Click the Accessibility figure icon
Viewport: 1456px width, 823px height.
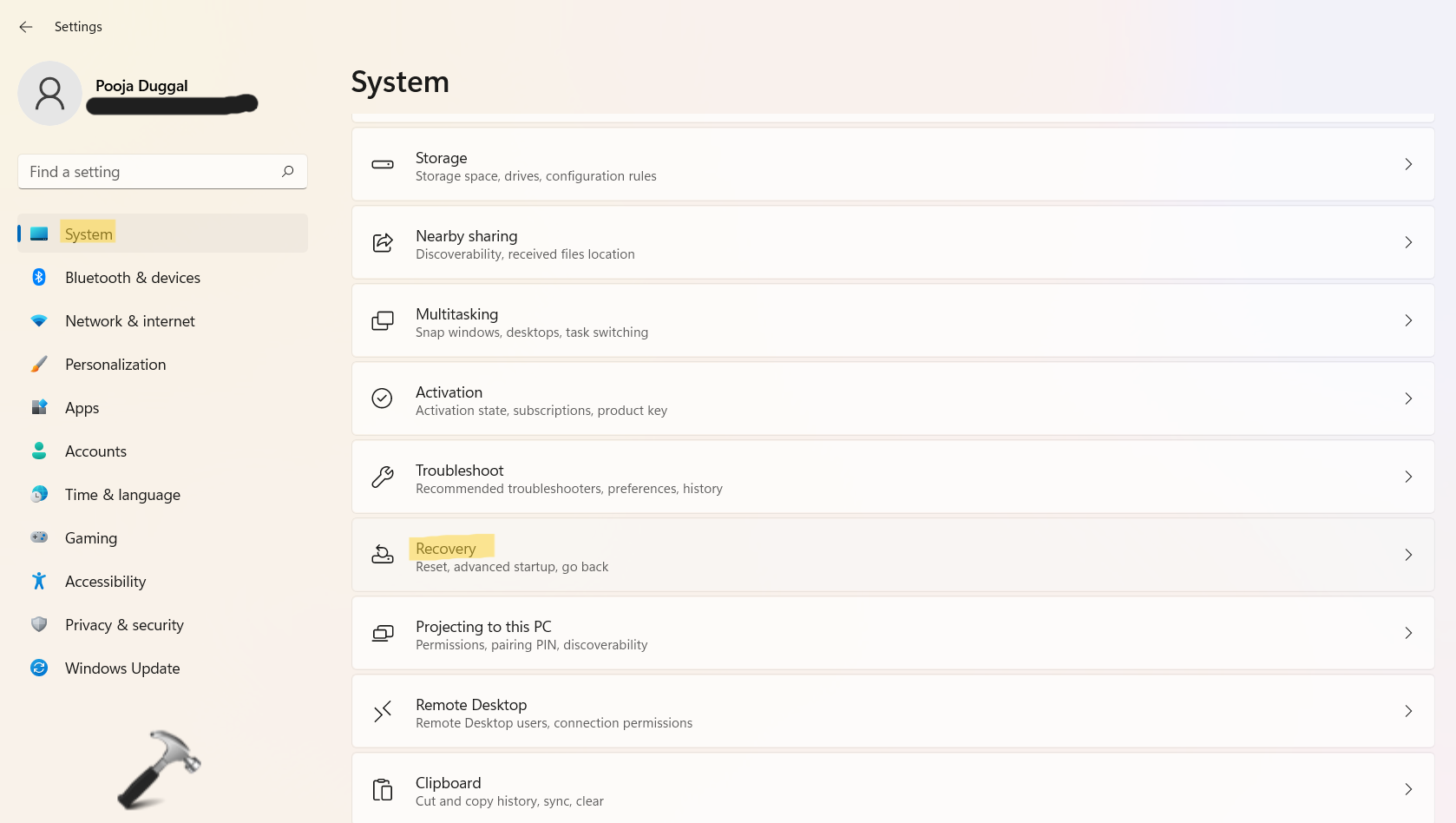[39, 581]
